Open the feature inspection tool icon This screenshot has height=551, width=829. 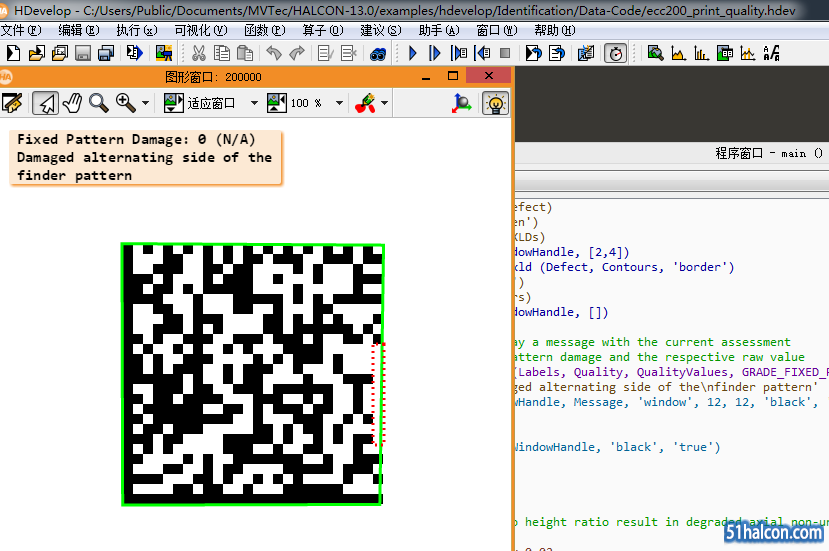725,53
